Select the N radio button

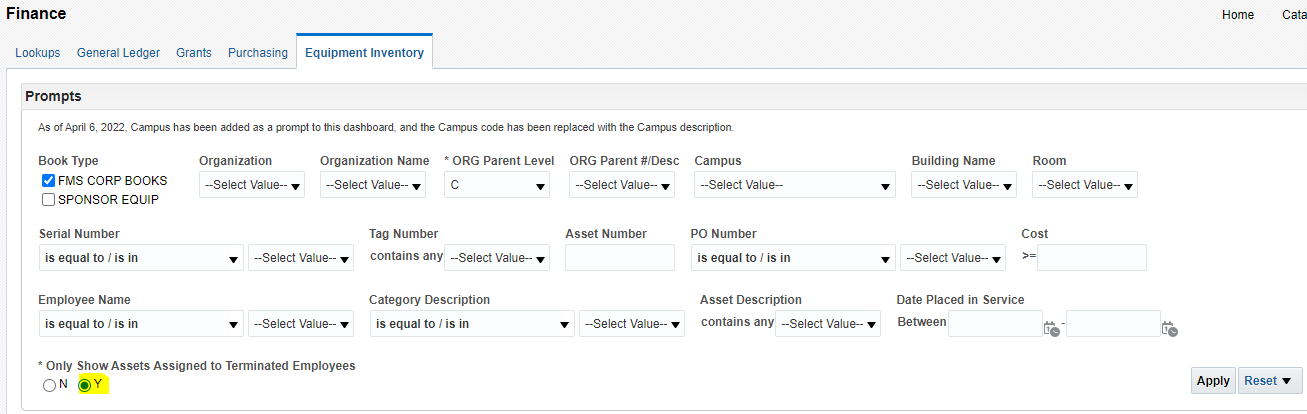(49, 385)
